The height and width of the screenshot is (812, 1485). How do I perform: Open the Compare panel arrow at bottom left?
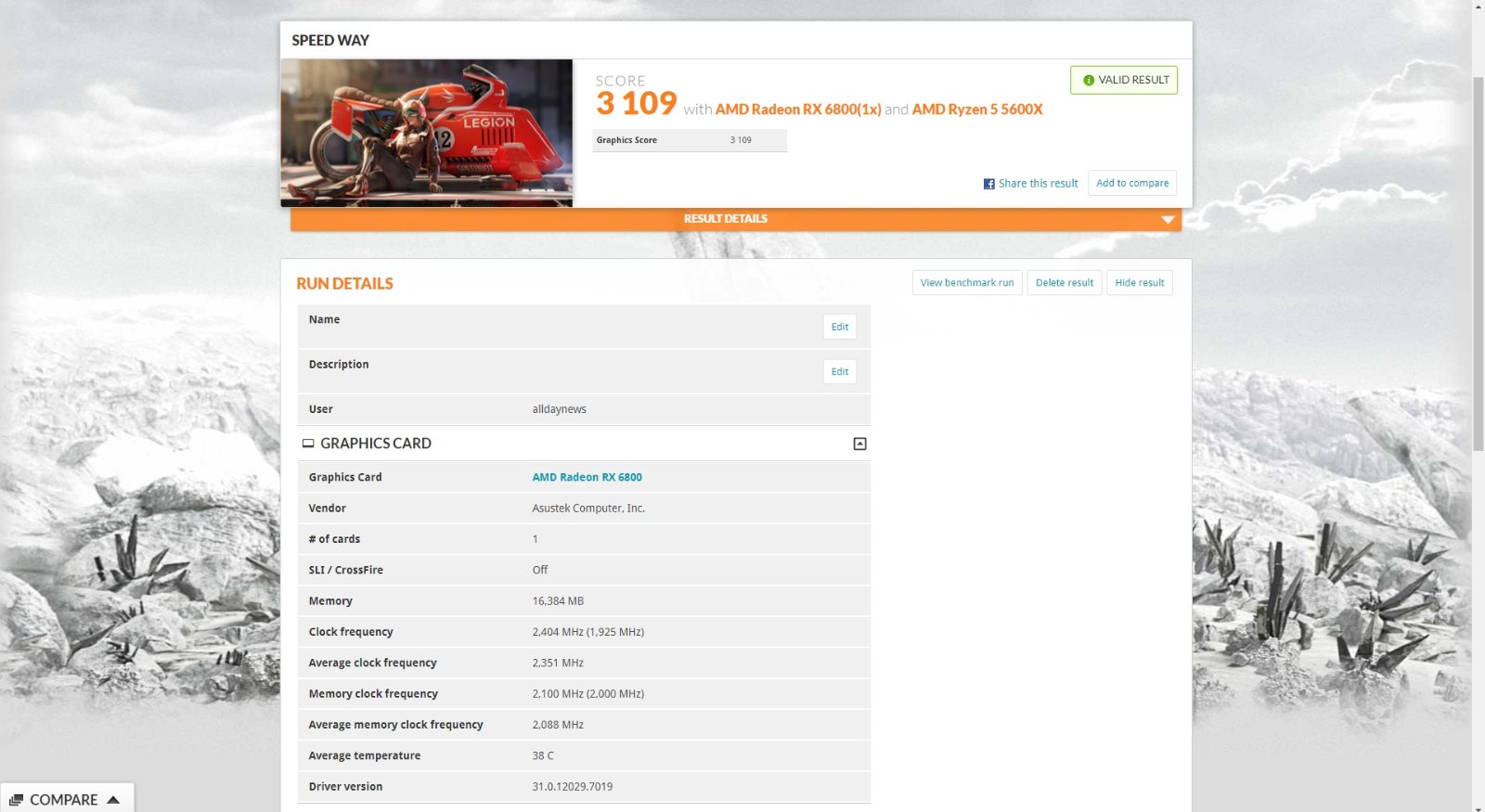click(x=113, y=800)
